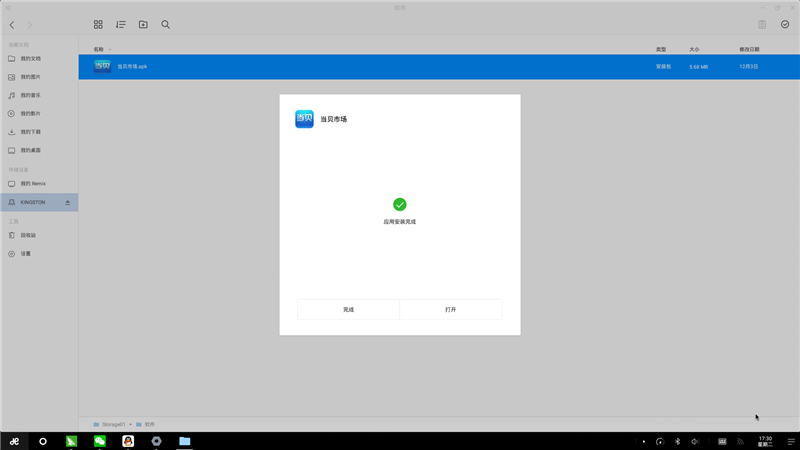The width and height of the screenshot is (800, 450).
Task: Sort by the 大小 column header
Action: pyautogui.click(x=694, y=49)
